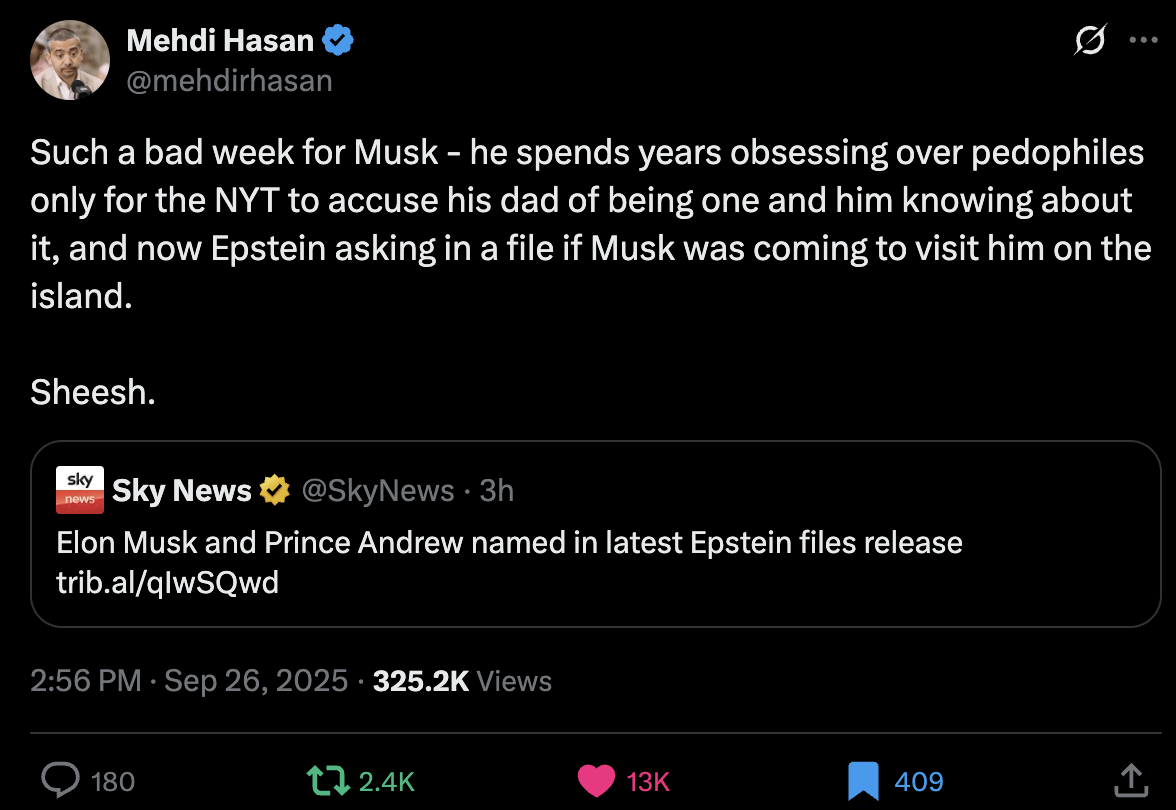The image size is (1176, 810).
Task: Toggle the blue bookmark icon
Action: [x=863, y=782]
